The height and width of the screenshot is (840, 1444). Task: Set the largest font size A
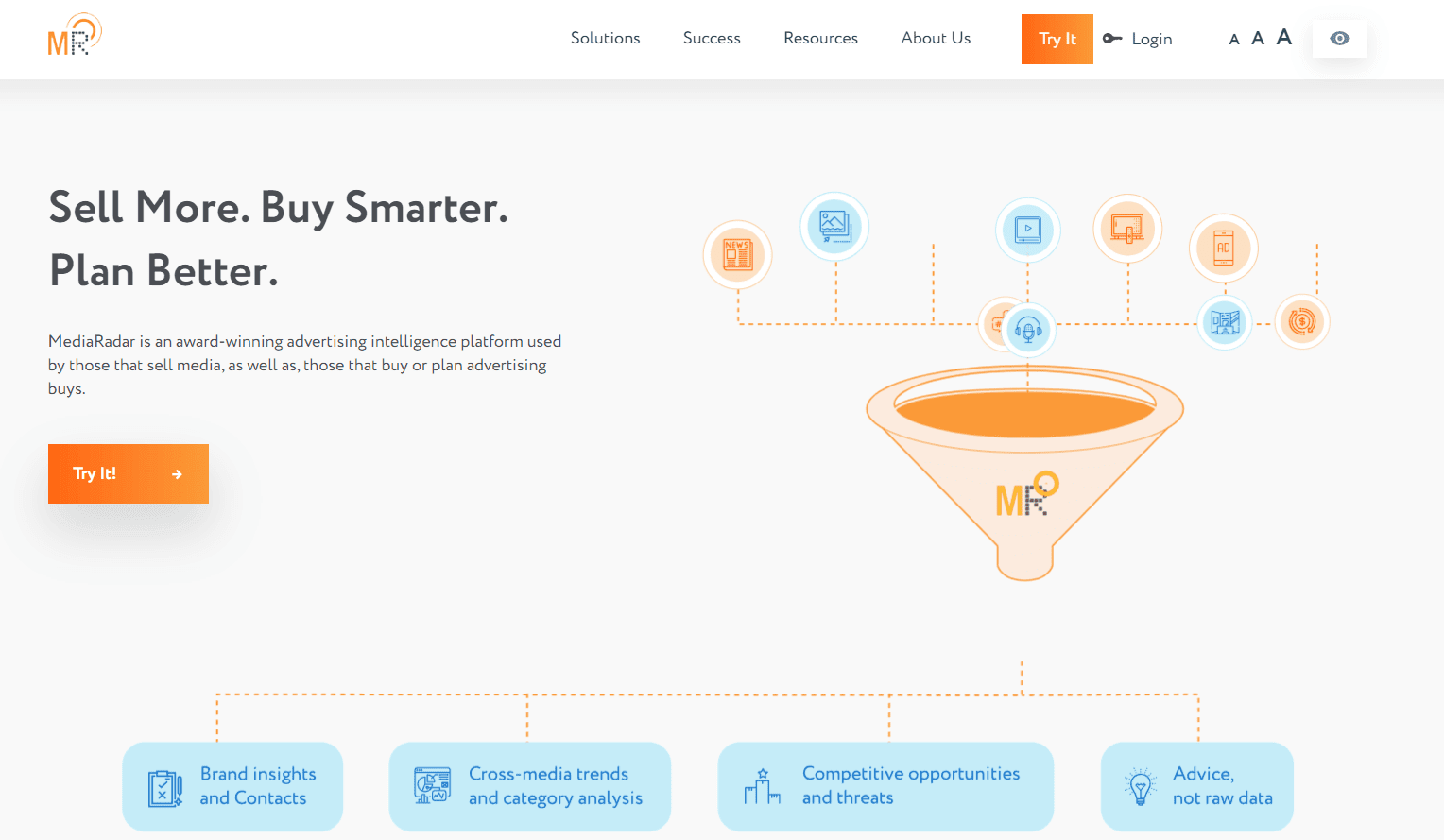point(1283,38)
